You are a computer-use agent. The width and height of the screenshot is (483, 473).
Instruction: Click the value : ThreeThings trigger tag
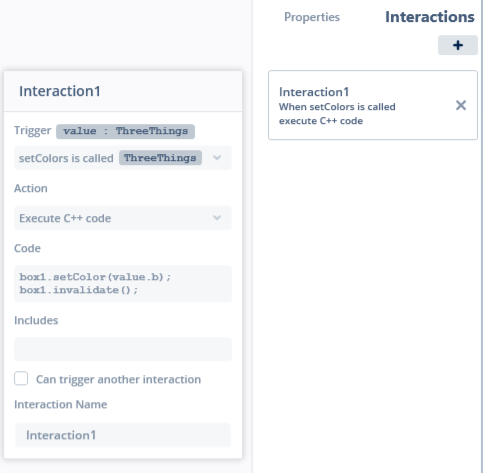coord(125,131)
